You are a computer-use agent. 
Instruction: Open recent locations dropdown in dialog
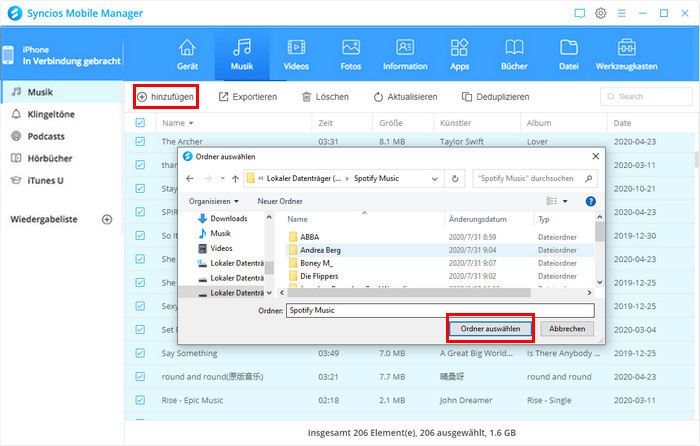click(x=222, y=179)
